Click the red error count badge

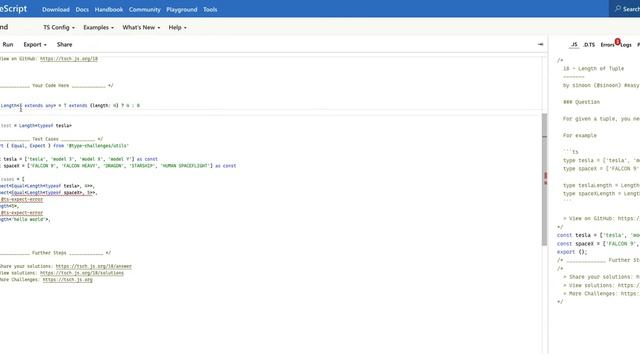(618, 42)
